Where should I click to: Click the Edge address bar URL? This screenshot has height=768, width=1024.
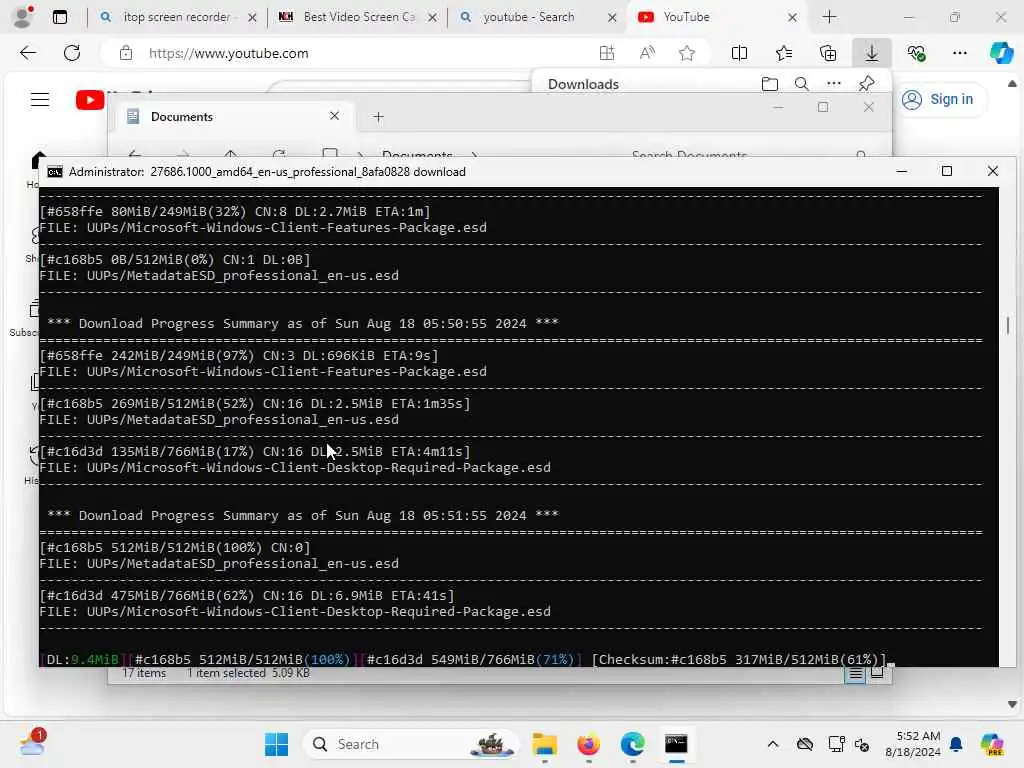[x=229, y=54]
